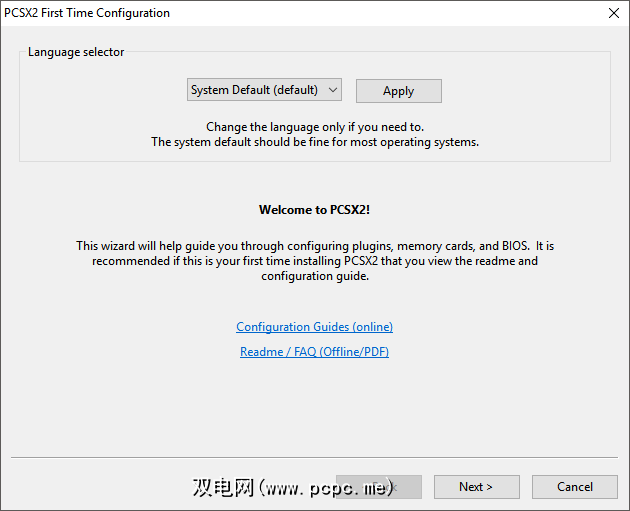
Task: Click the Language selector group label
Action: (76, 52)
